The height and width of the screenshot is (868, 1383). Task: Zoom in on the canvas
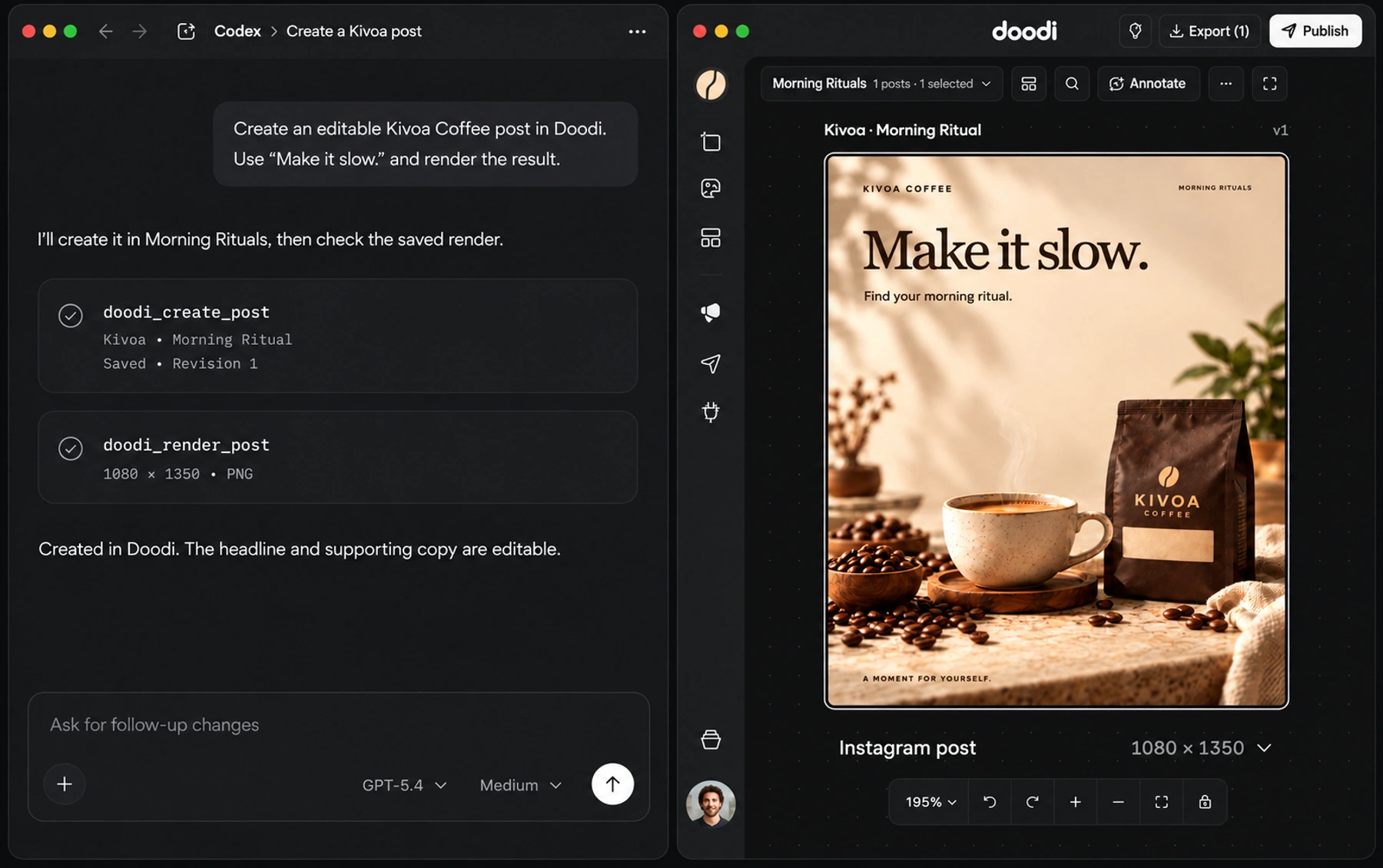(x=1076, y=802)
